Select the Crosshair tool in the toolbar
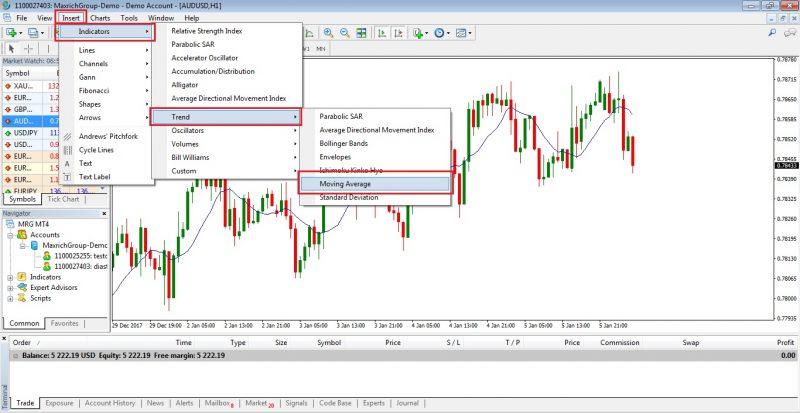This screenshot has width=800, height=413. (29, 48)
